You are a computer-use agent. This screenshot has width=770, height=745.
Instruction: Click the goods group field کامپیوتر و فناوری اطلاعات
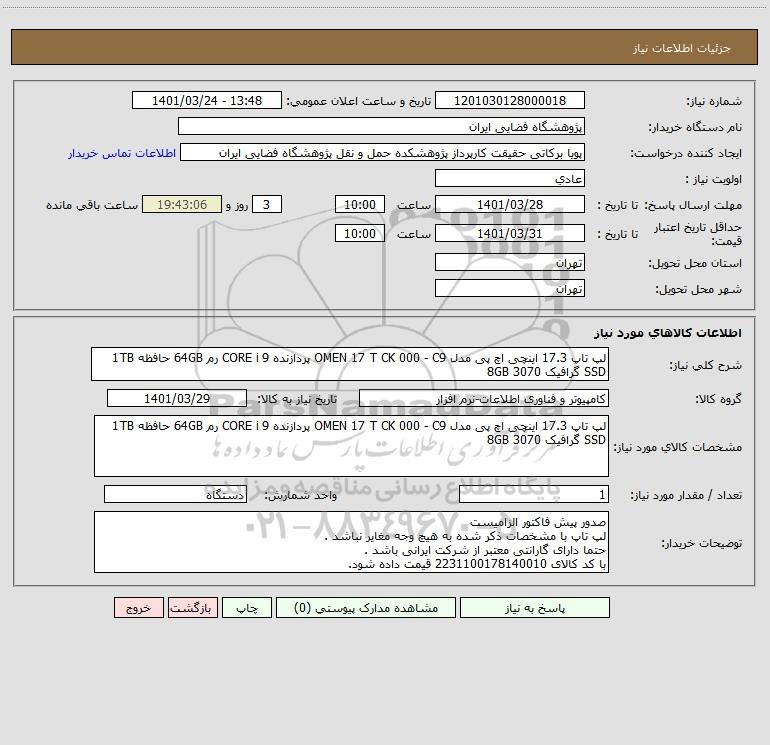pos(484,399)
